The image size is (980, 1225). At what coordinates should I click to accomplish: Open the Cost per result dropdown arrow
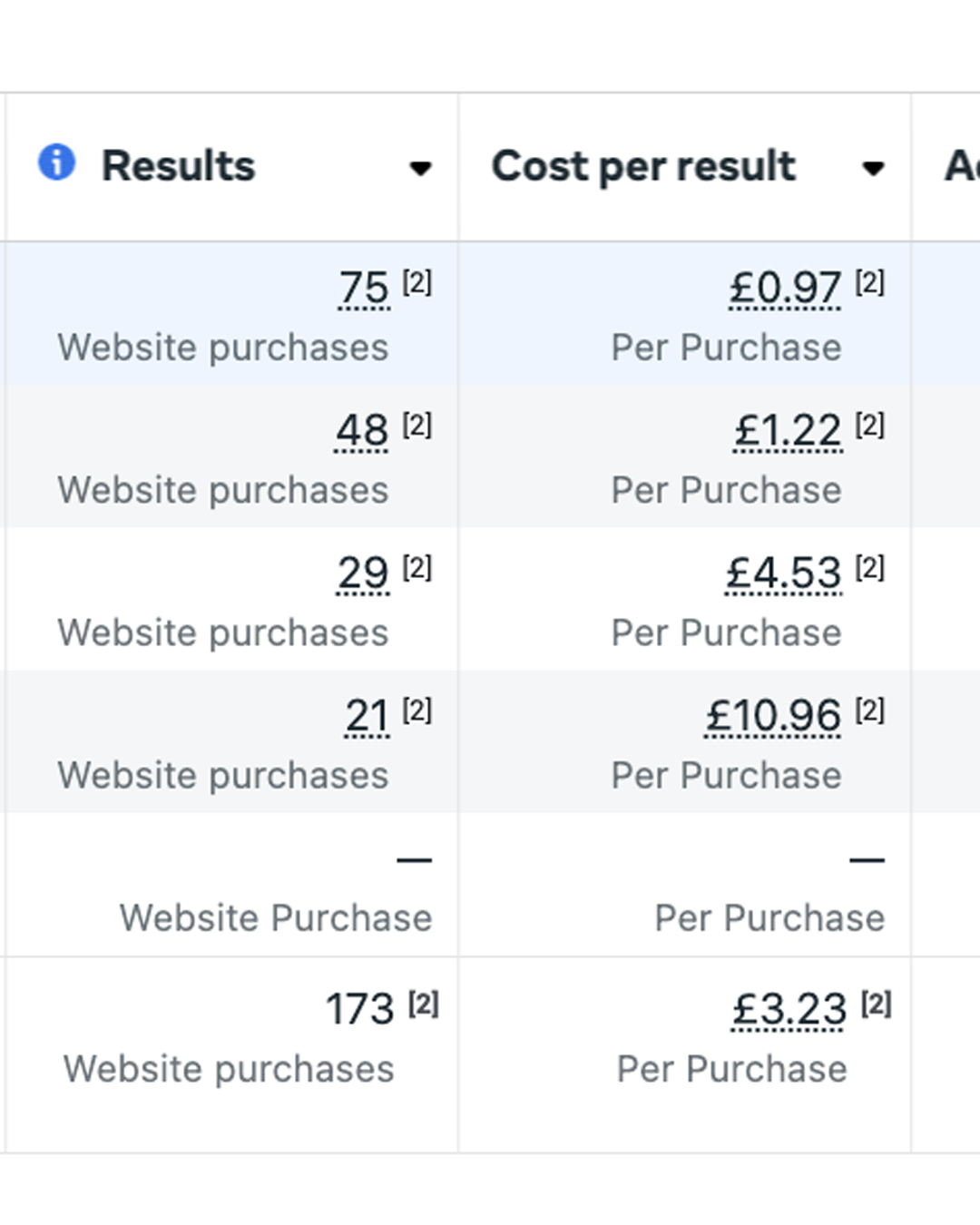click(873, 168)
